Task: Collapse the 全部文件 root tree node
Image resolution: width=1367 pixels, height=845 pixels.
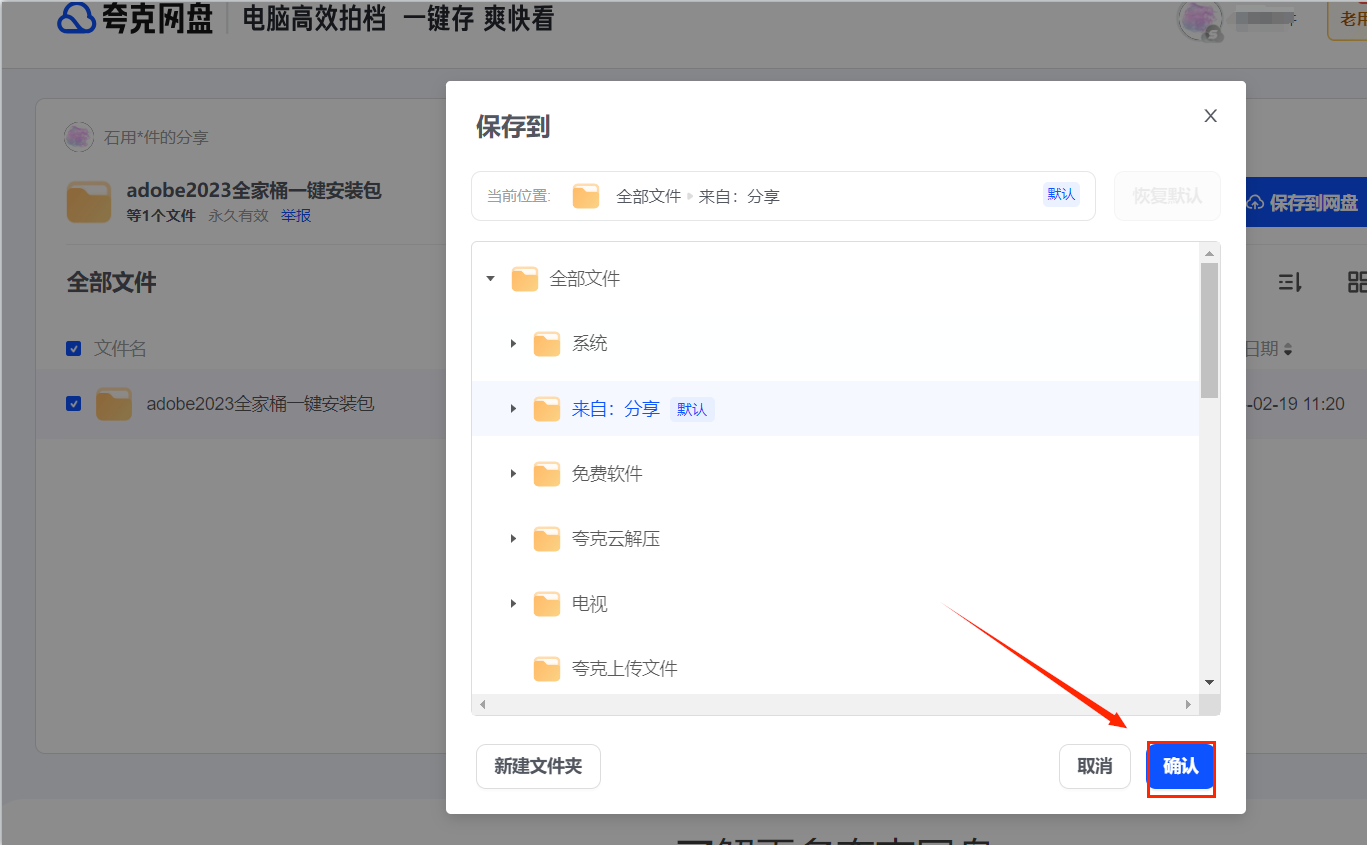Action: tap(491, 279)
